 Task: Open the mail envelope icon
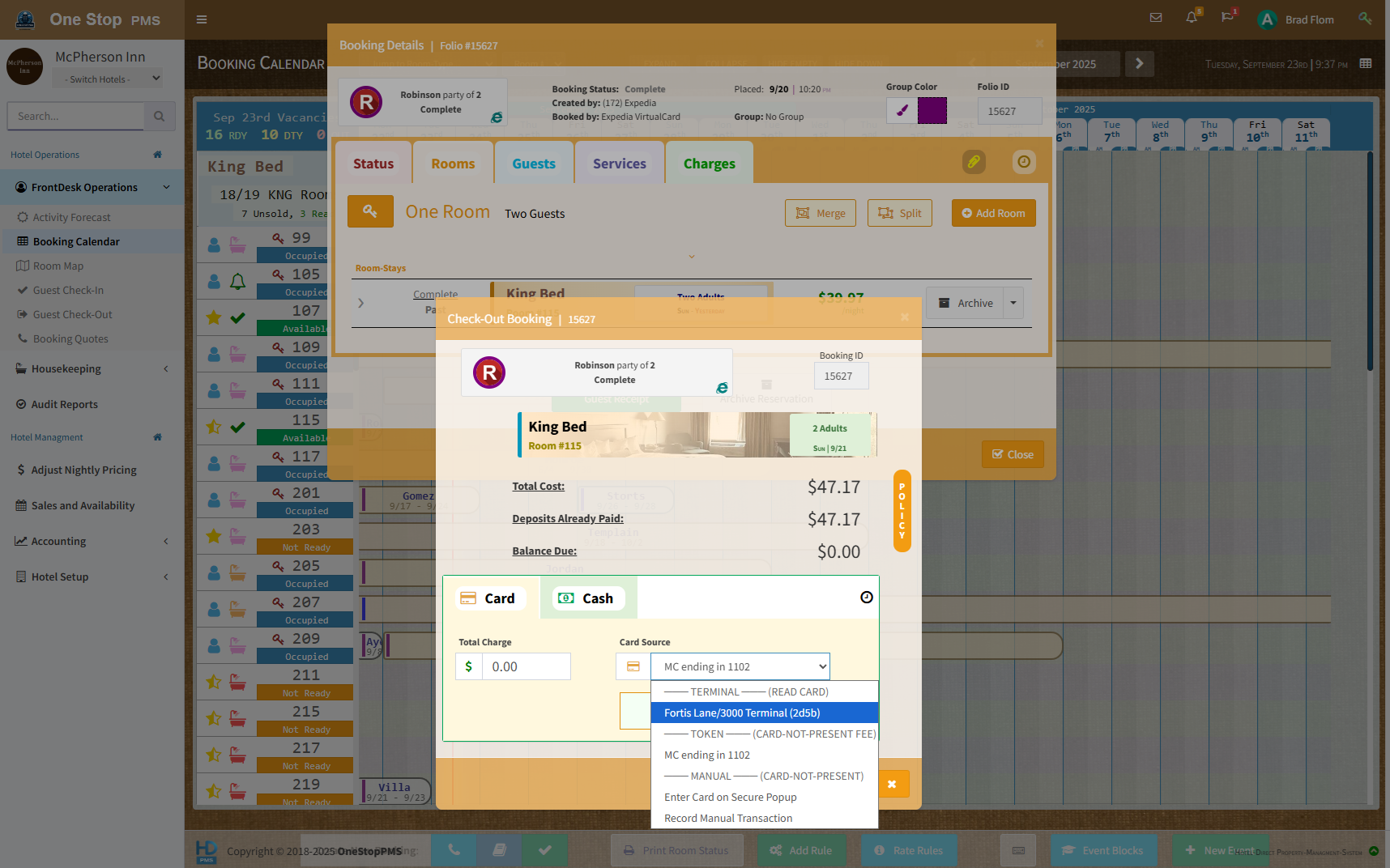[x=1156, y=18]
